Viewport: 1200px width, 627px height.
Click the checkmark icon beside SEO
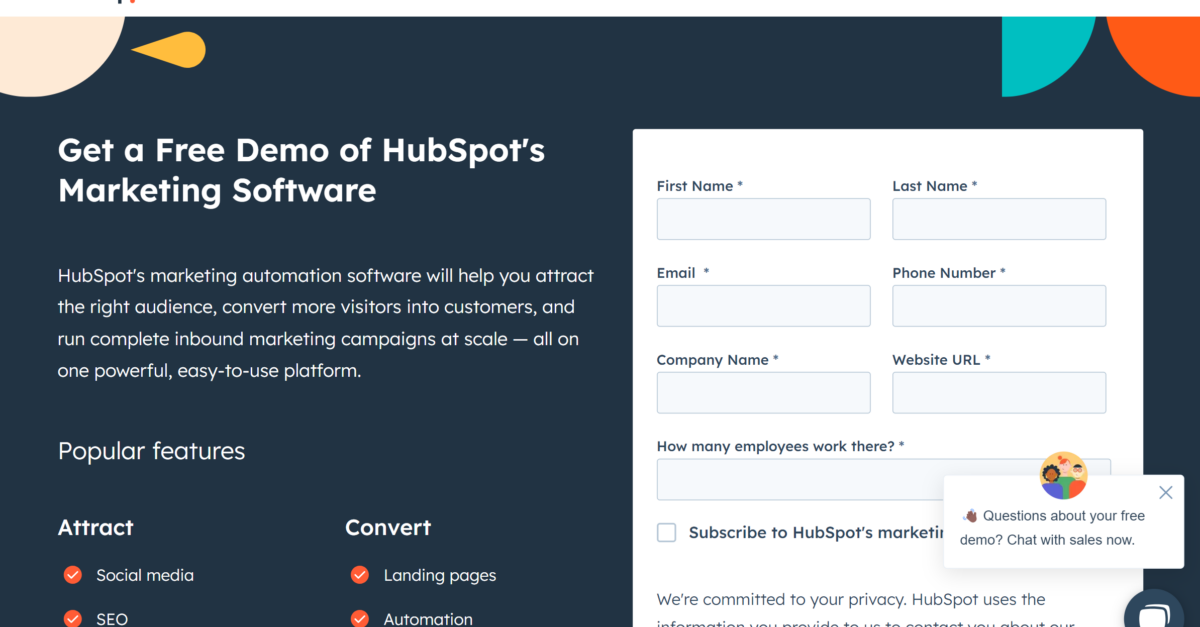tap(72, 618)
